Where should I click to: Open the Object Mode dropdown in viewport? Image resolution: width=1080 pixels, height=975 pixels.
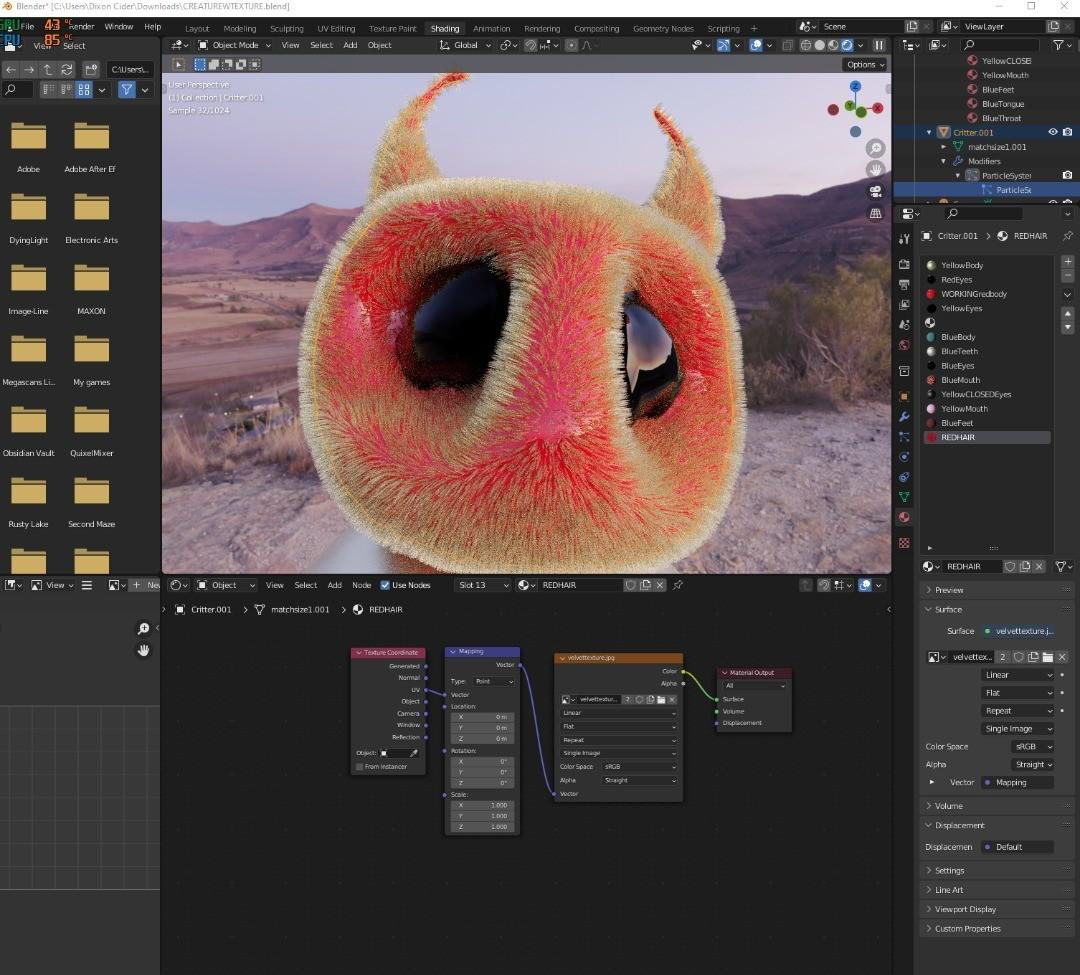234,45
